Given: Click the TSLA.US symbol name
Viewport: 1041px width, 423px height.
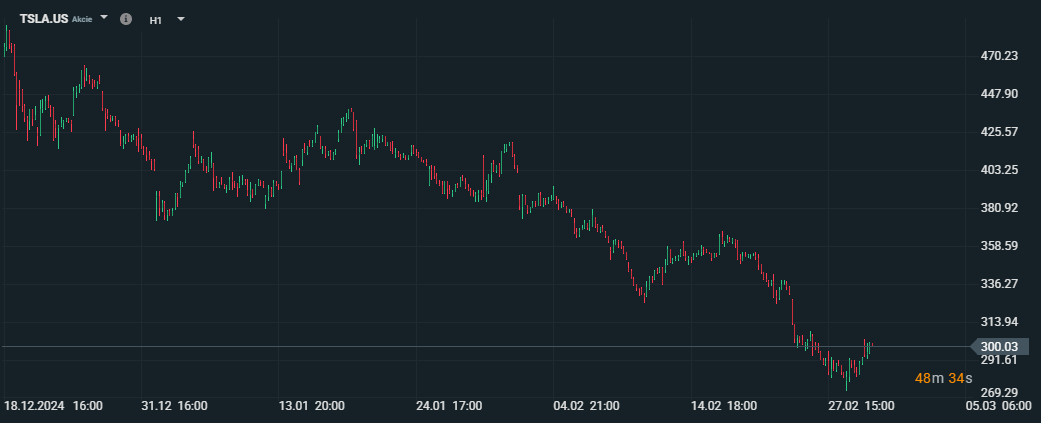Looking at the screenshot, I should click(x=44, y=19).
